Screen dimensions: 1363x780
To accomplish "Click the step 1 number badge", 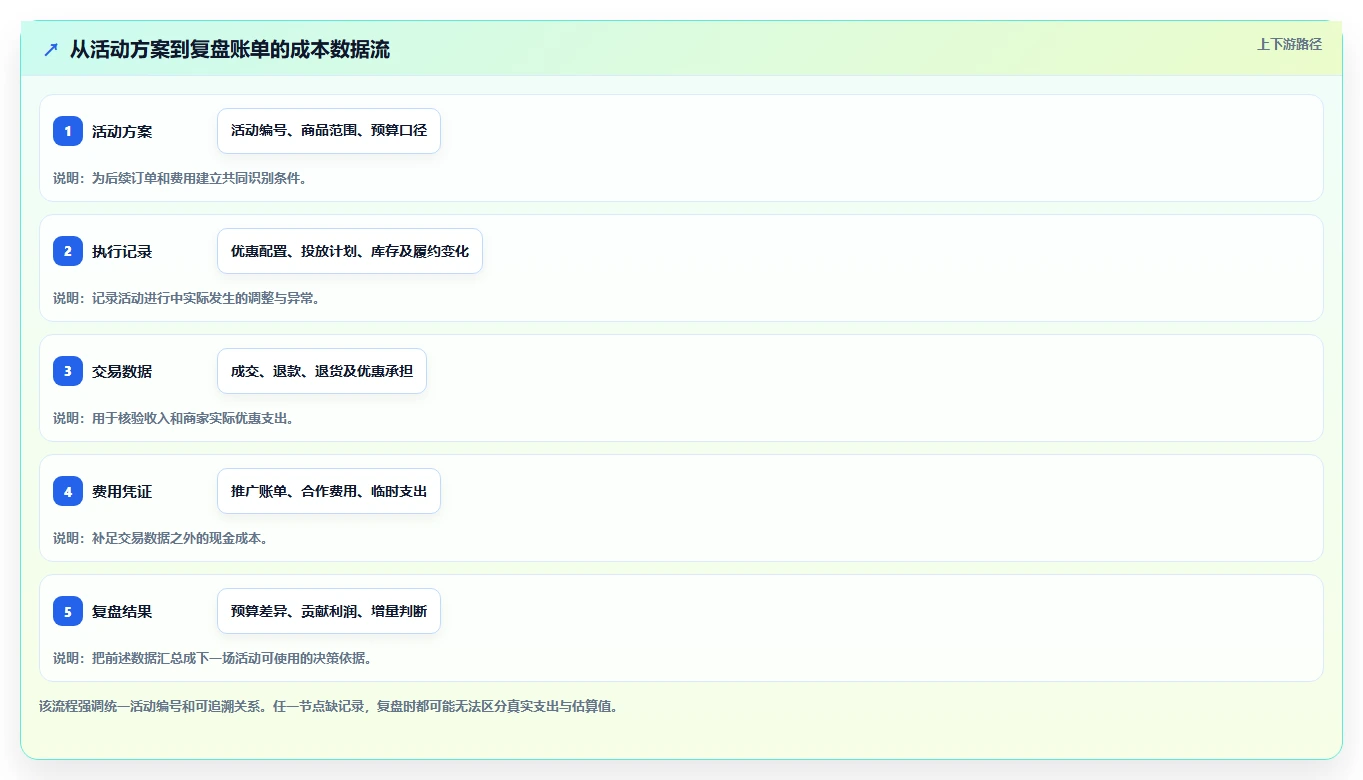I will click(68, 131).
